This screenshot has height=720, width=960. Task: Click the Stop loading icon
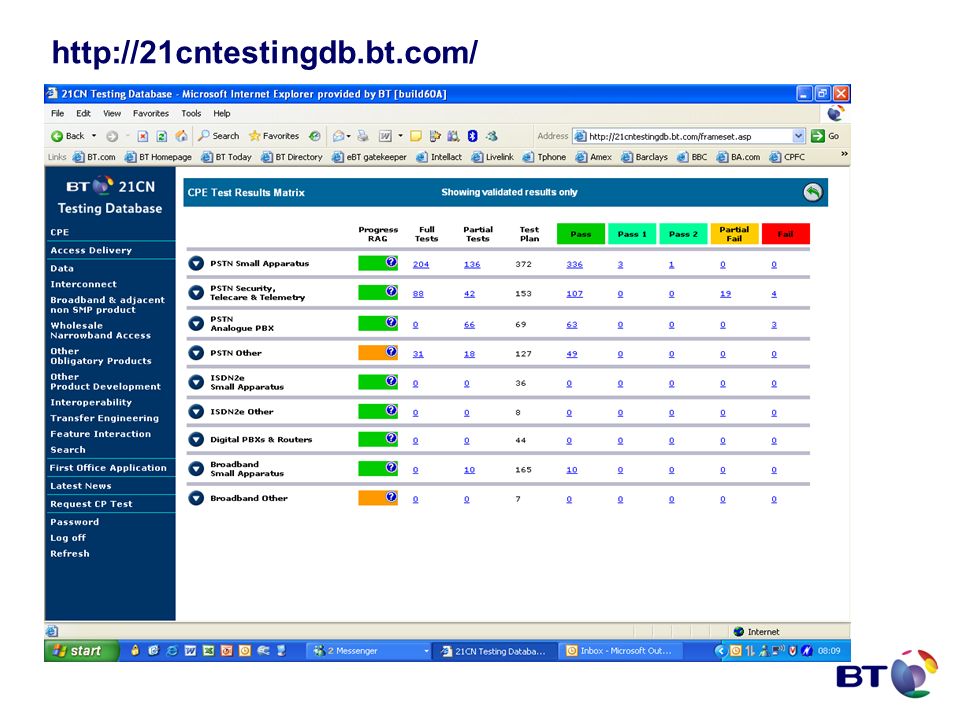click(x=143, y=136)
